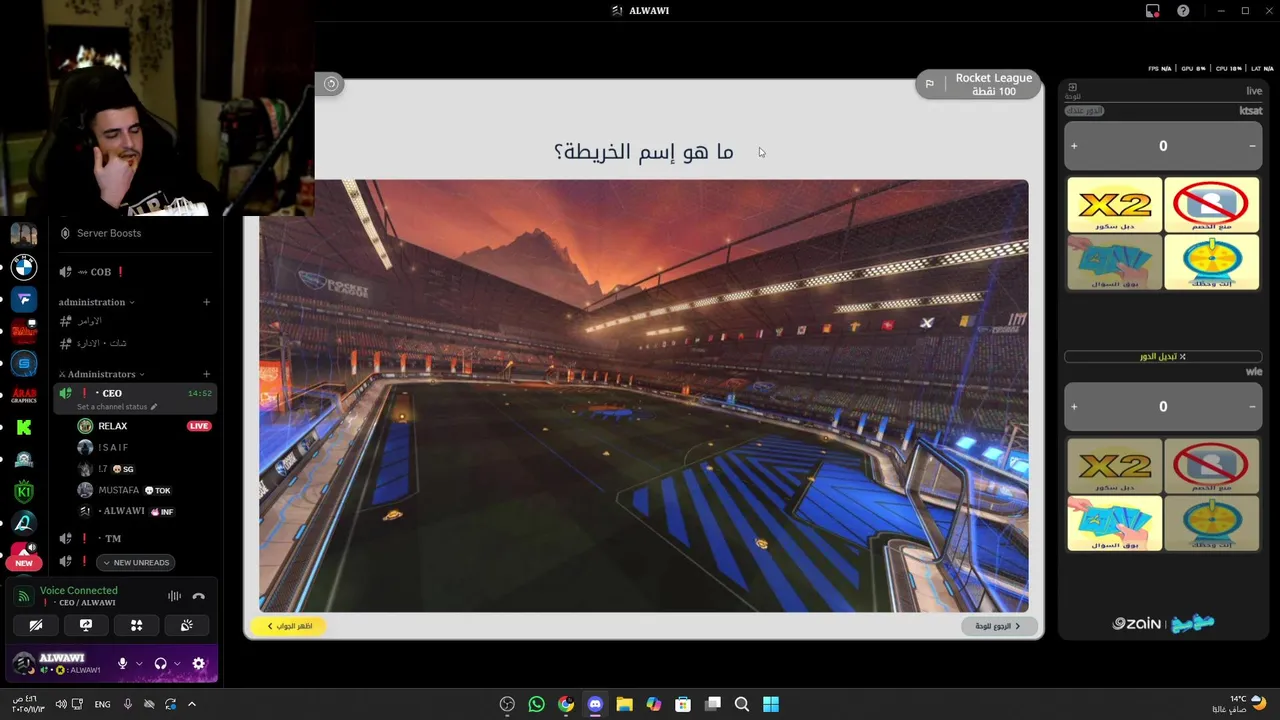Click user RELAX in the voice channel
1280x720 pixels.
click(113, 426)
